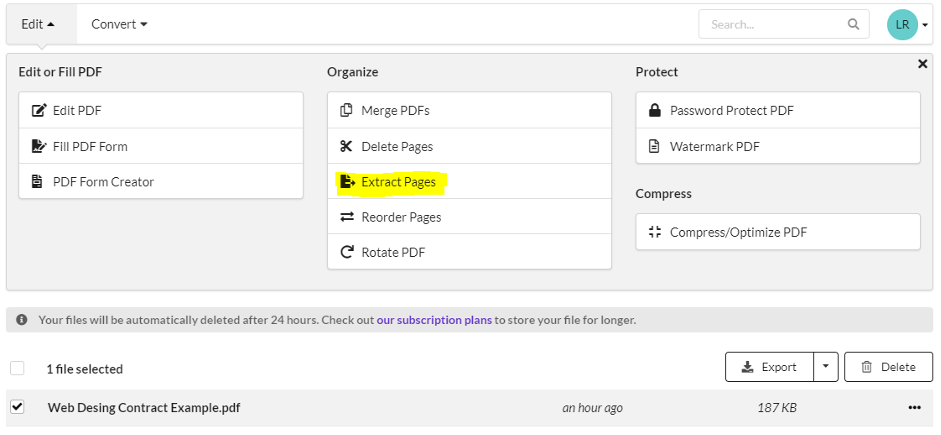Click the Delete button
Image resolution: width=941 pixels, height=435 pixels.
888,367
